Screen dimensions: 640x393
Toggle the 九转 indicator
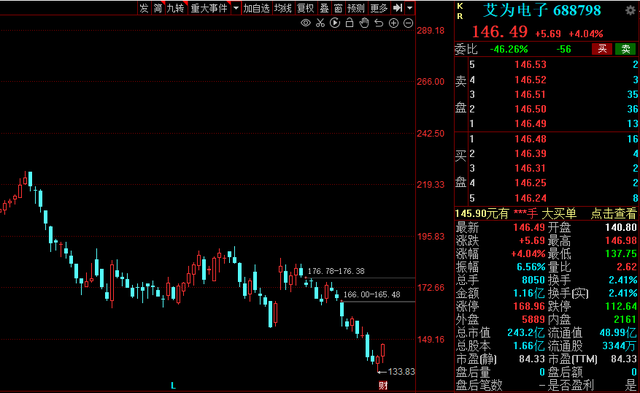pyautogui.click(x=176, y=8)
